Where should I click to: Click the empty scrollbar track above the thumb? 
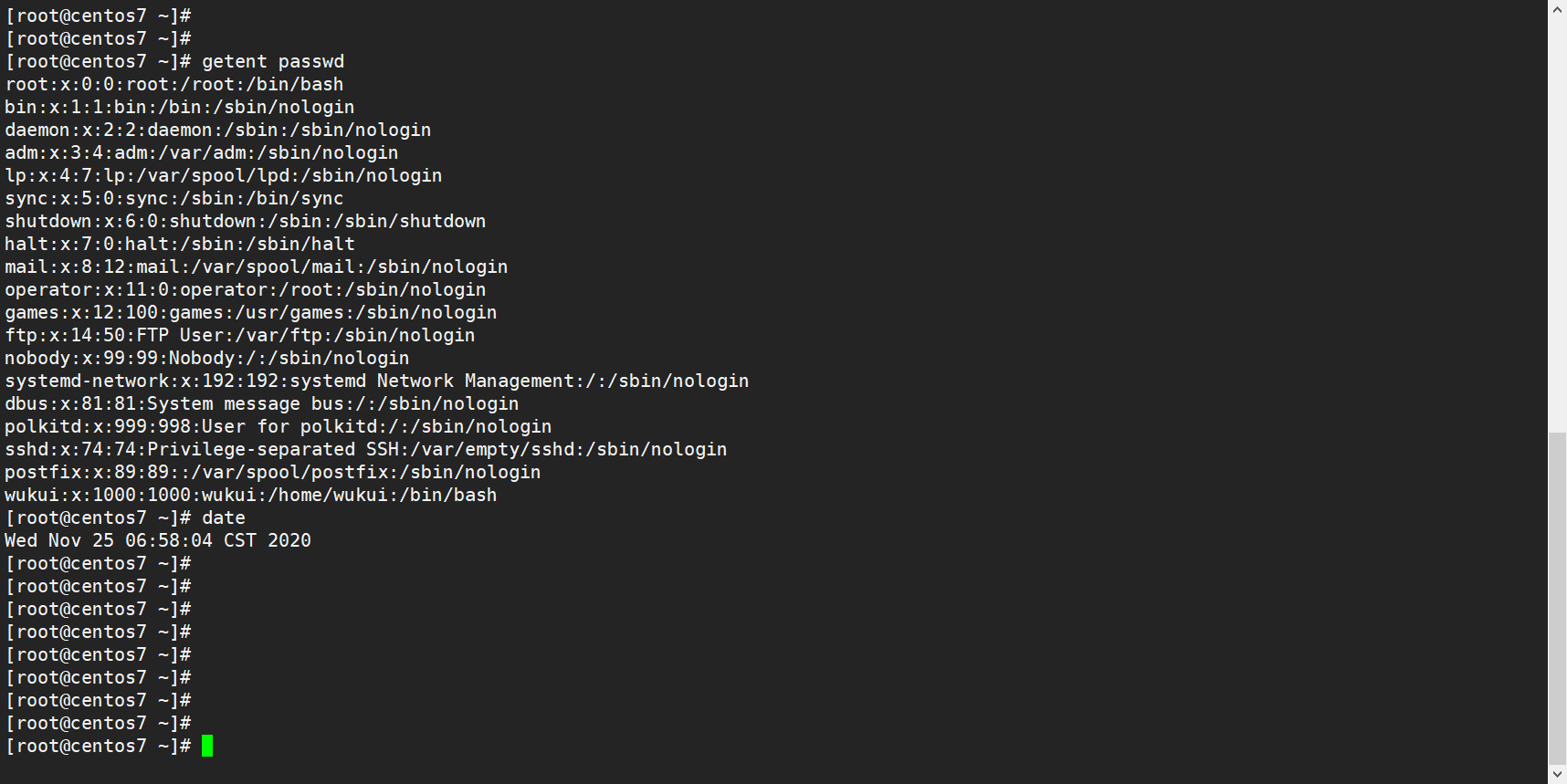click(1557, 219)
